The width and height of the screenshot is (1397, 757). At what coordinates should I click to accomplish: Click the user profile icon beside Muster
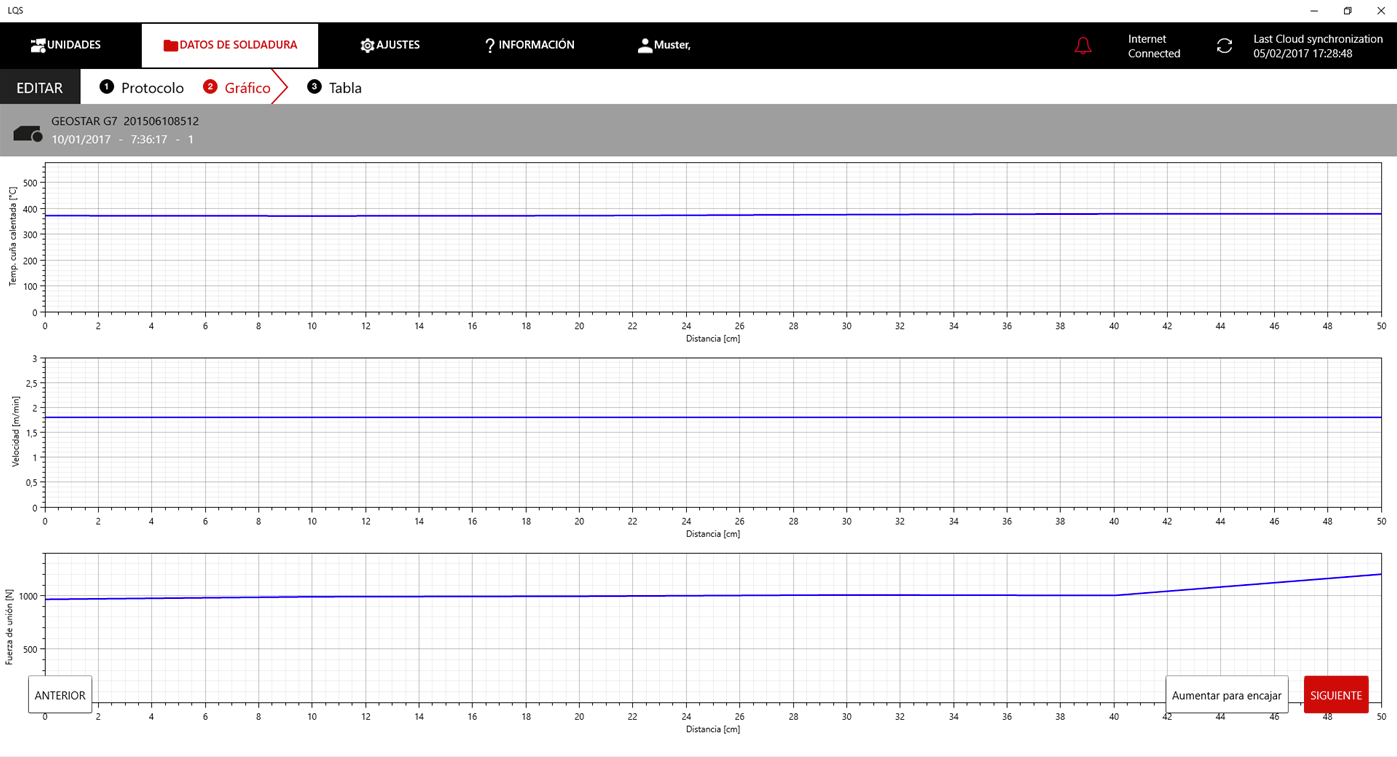[x=645, y=45]
